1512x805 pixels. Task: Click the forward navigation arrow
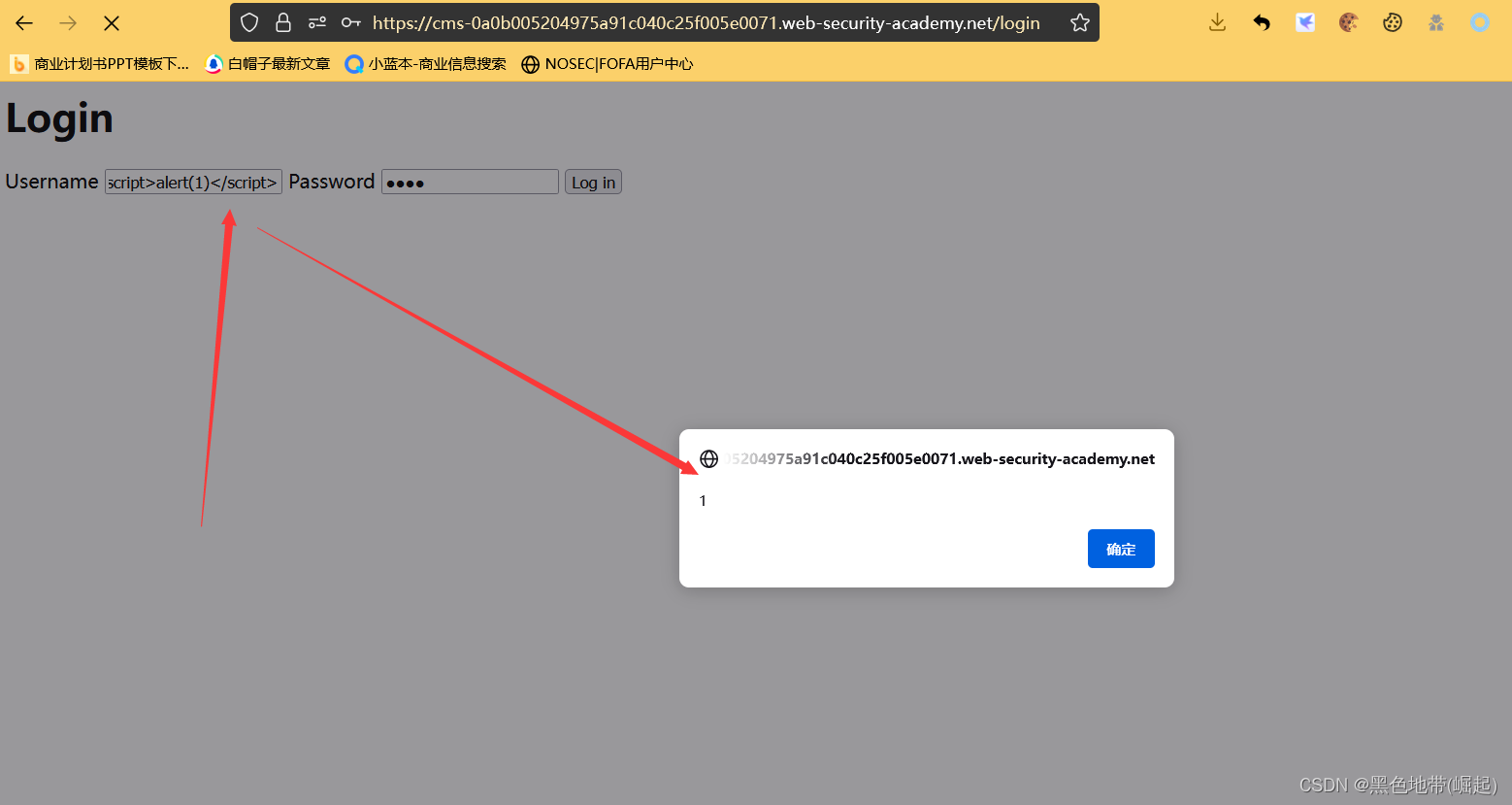(68, 22)
